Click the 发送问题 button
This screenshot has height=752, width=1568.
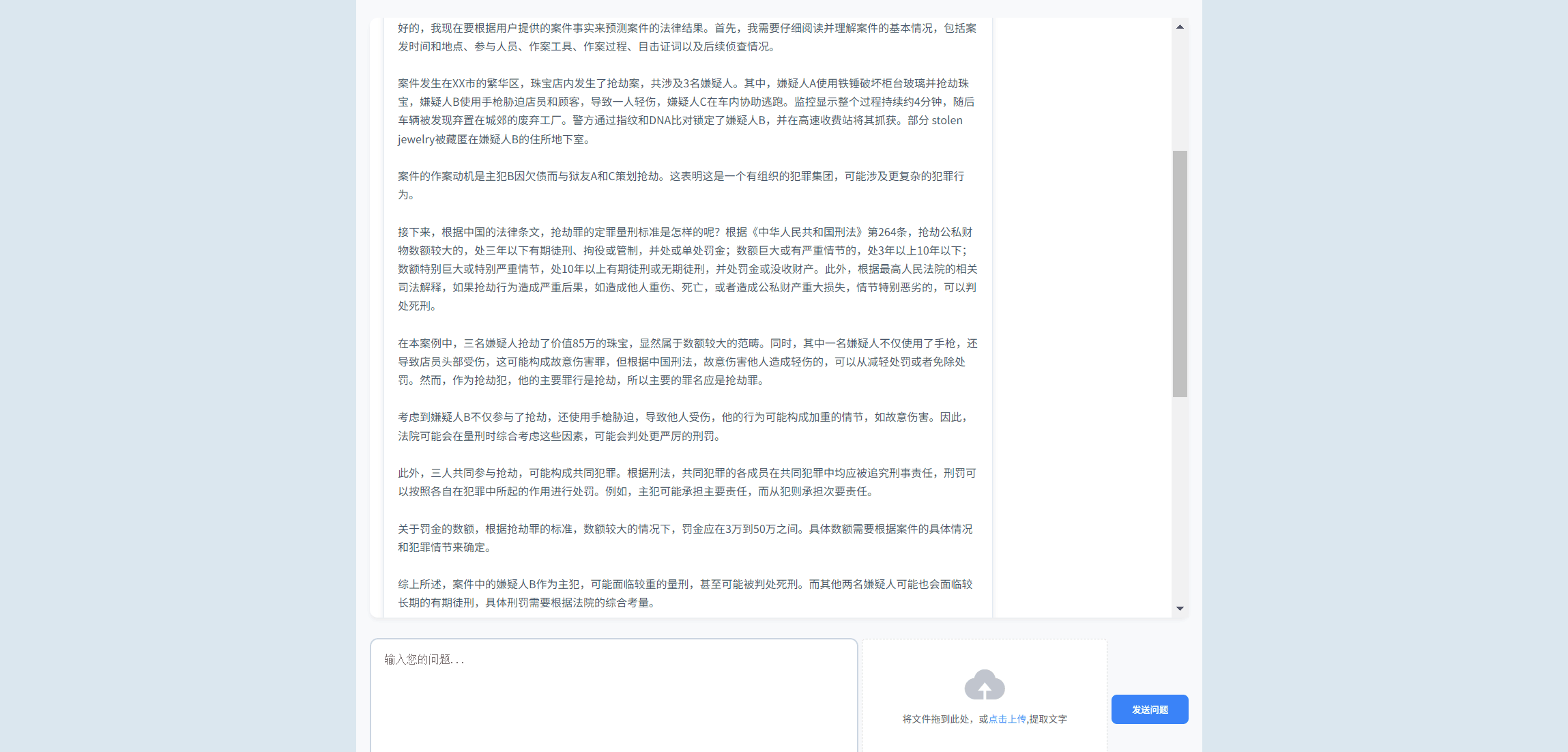[x=1150, y=710]
